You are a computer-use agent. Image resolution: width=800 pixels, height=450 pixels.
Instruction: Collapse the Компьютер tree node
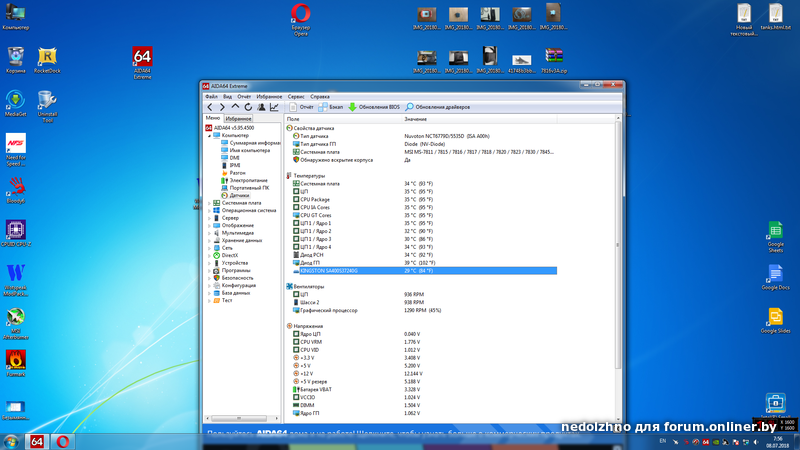click(x=209, y=135)
